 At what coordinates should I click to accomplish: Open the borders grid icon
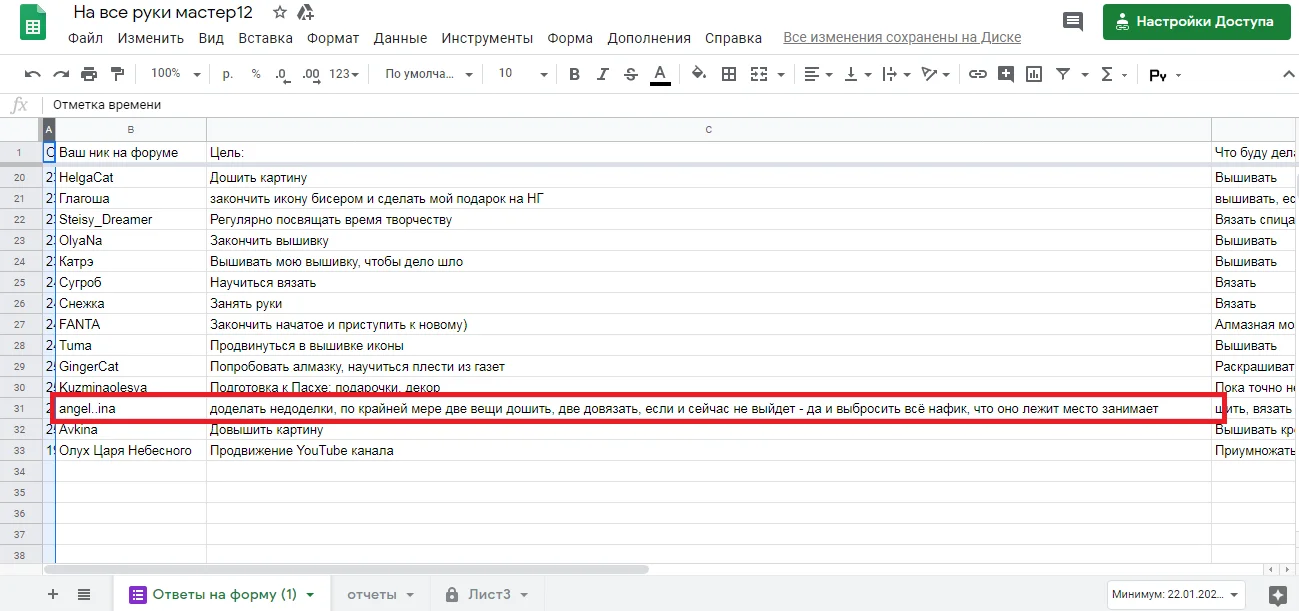pos(729,74)
